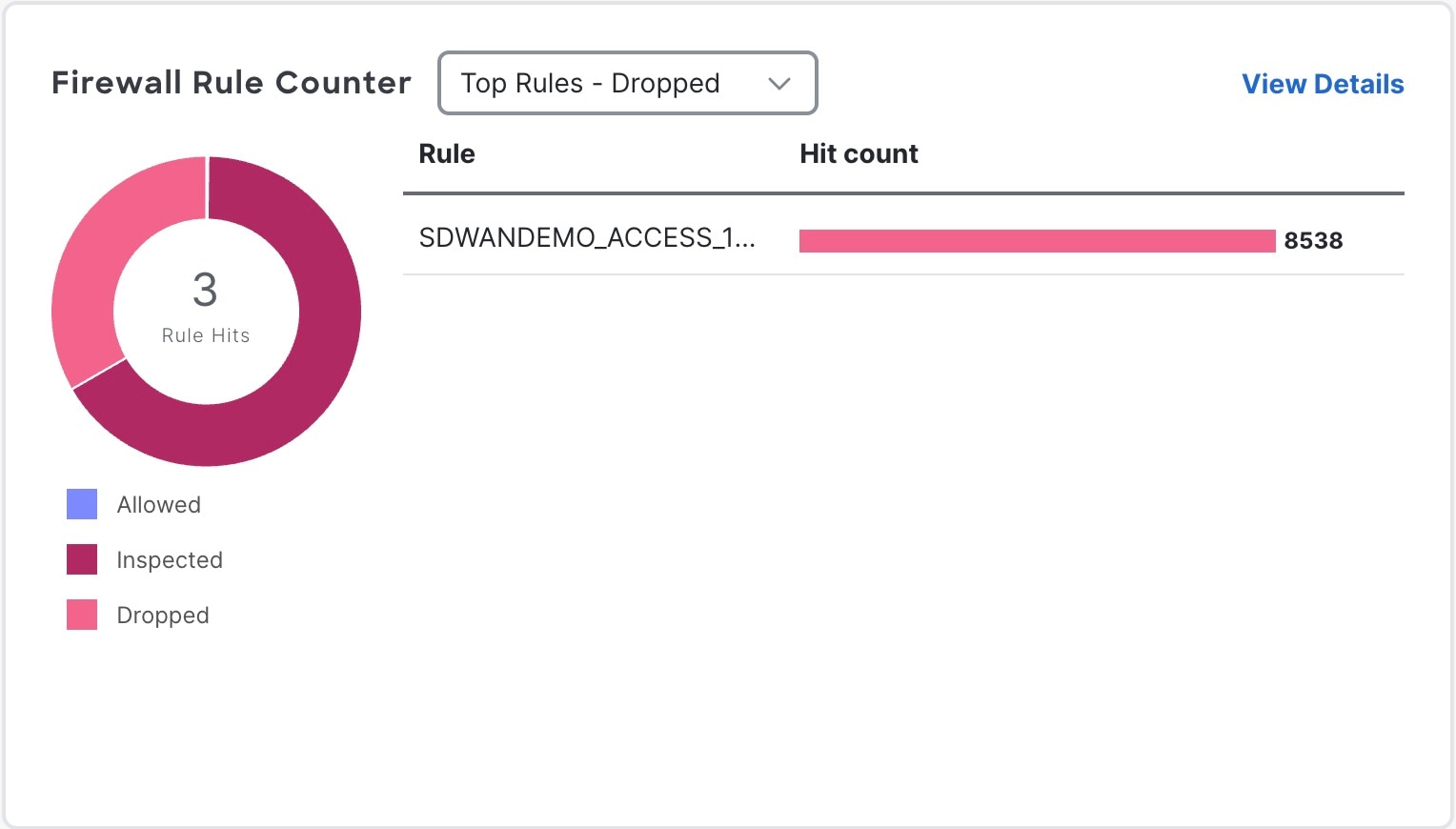This screenshot has width=1456, height=829.
Task: Click the Firewall Rule Counter title
Action: click(232, 83)
